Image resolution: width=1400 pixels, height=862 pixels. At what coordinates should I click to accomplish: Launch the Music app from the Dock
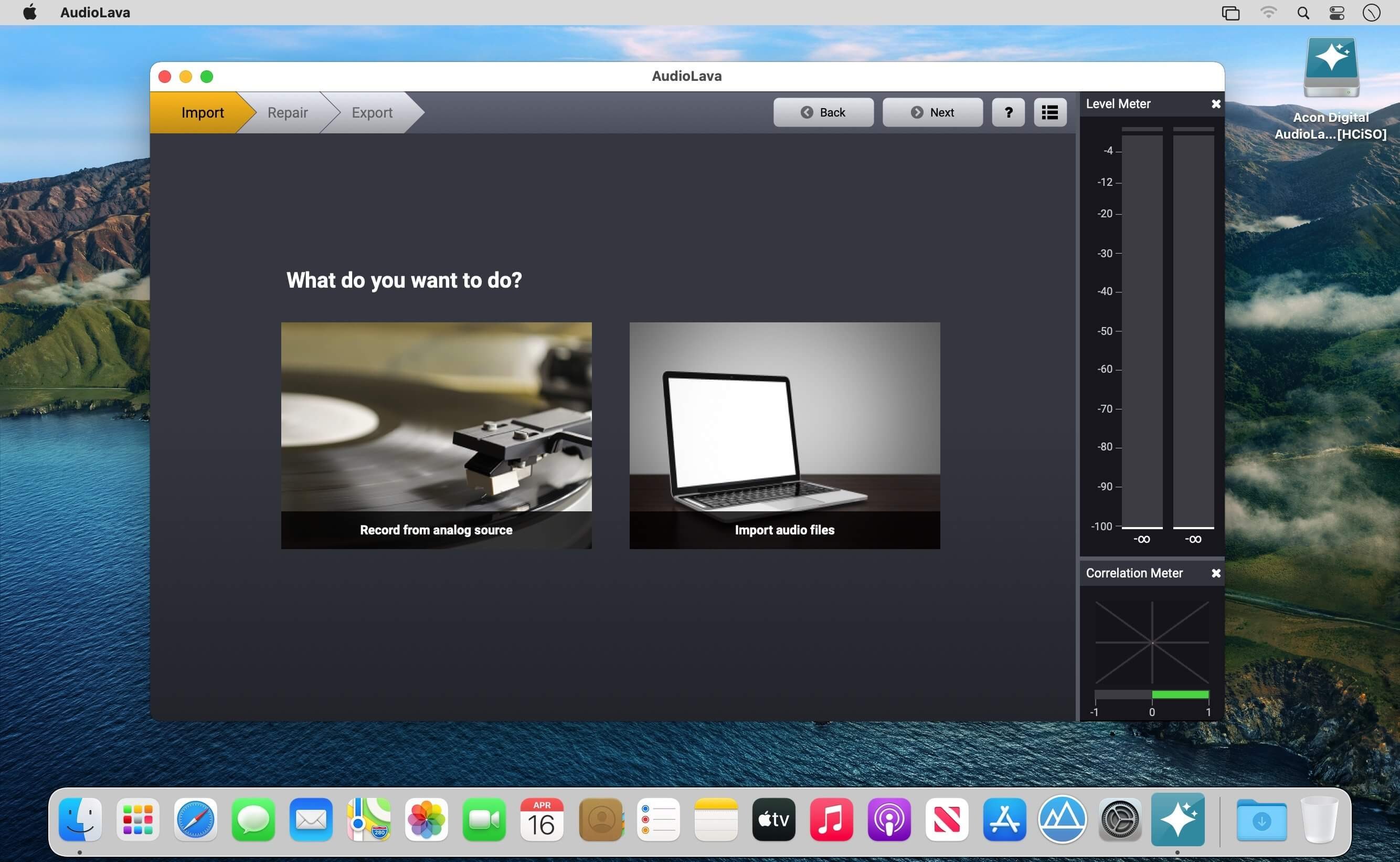831,820
